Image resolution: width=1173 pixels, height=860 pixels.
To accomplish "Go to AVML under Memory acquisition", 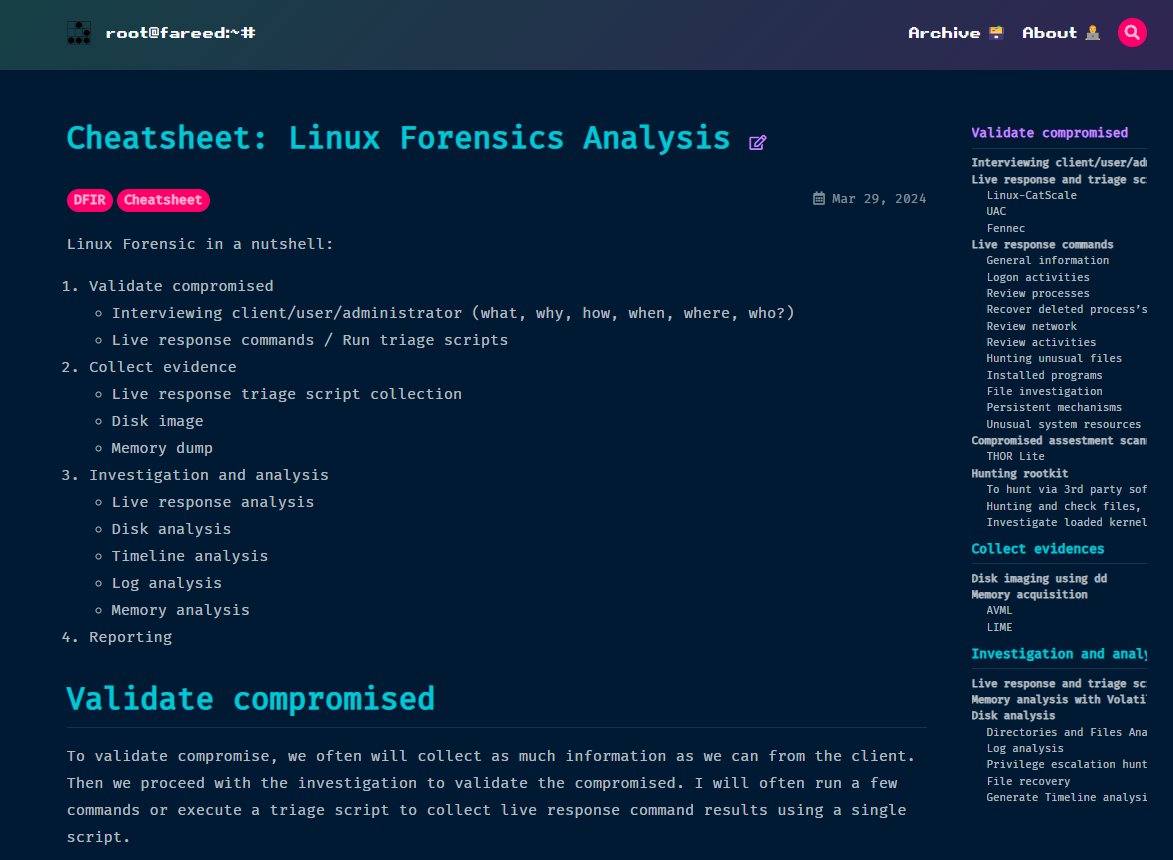I will [x=999, y=610].
